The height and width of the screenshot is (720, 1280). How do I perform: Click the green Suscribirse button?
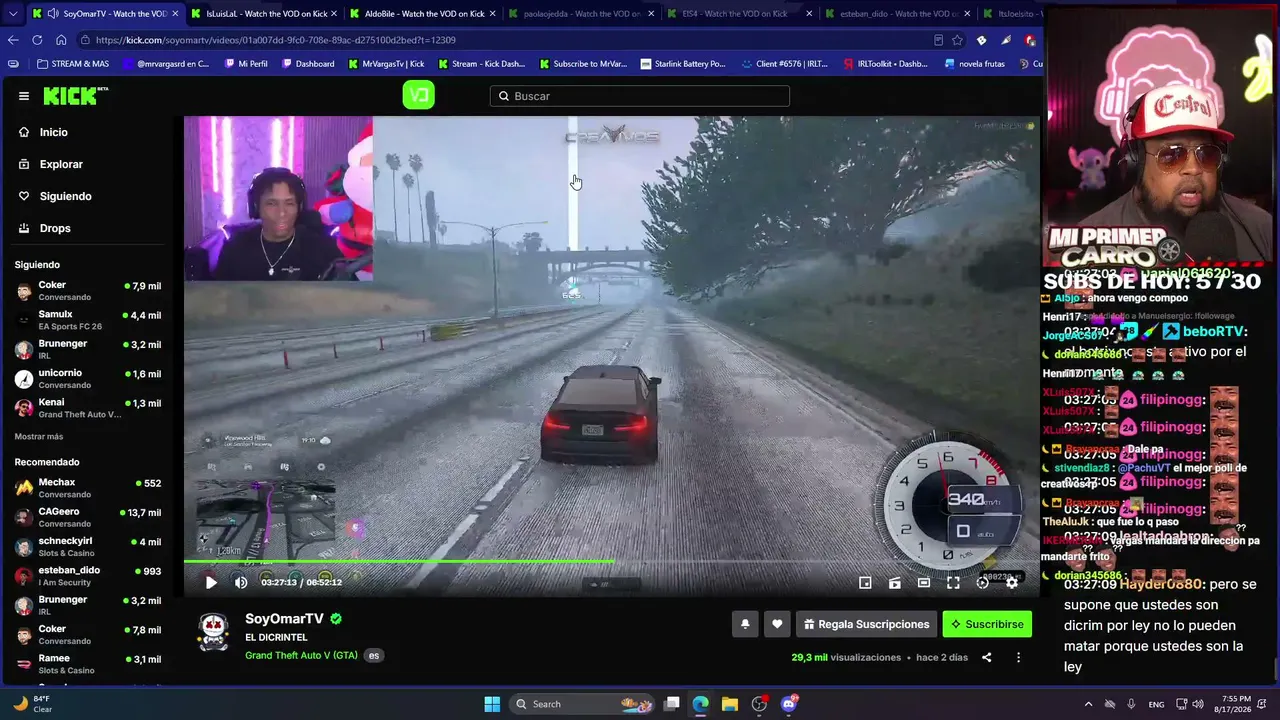point(987,624)
